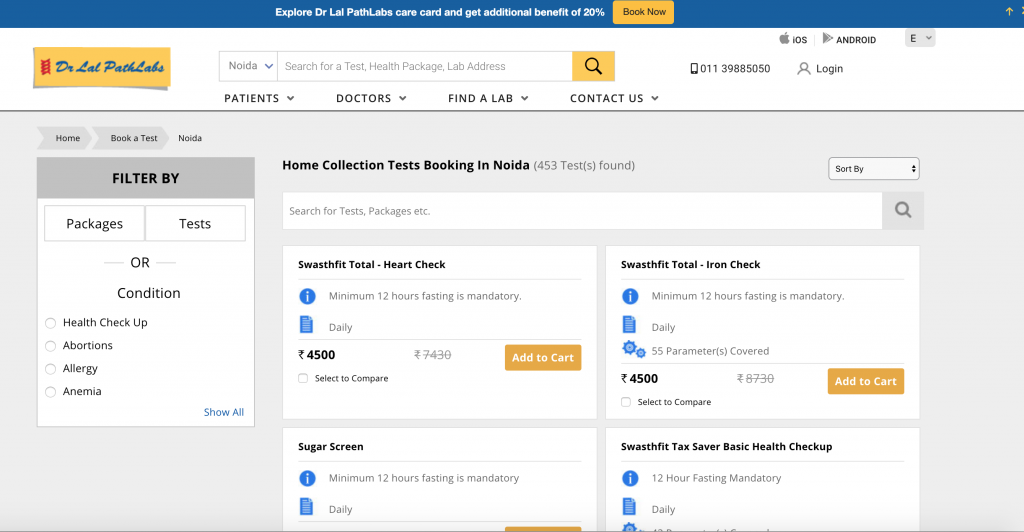
Task: Open the Noida city dropdown
Action: click(x=248, y=66)
